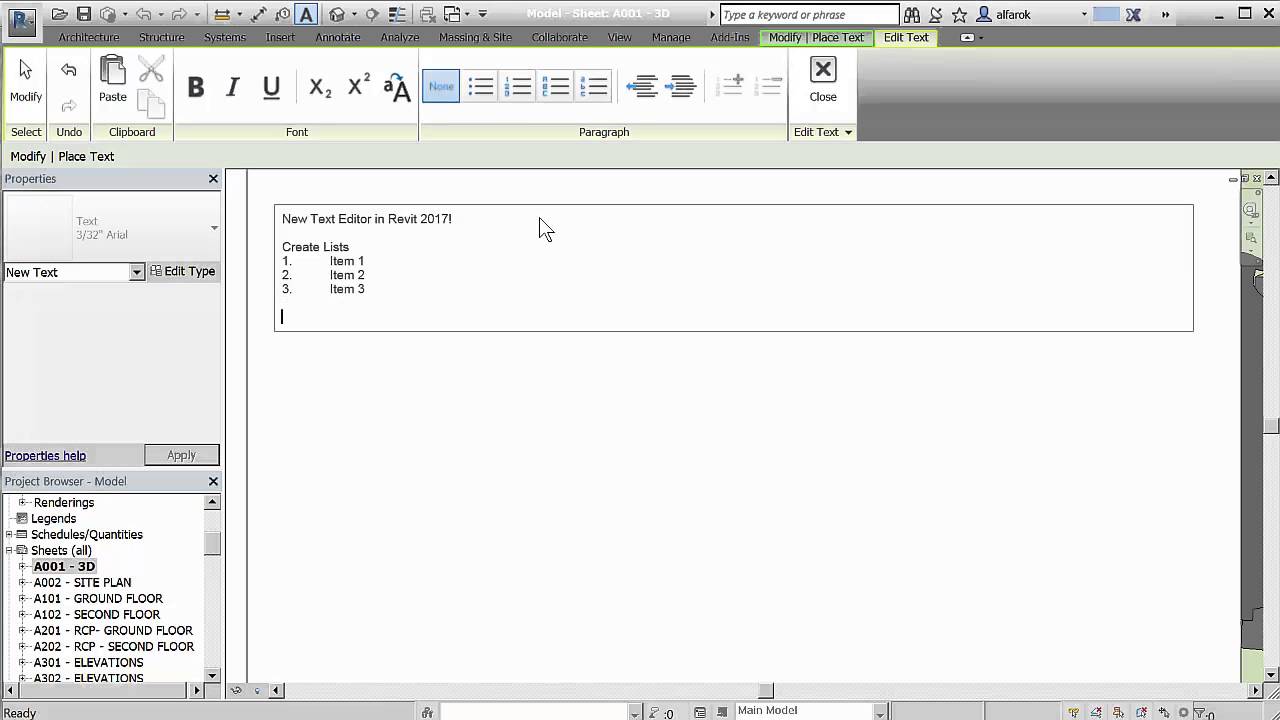Expand the A001 - 3D sheet node
1280x720 pixels.
22,566
